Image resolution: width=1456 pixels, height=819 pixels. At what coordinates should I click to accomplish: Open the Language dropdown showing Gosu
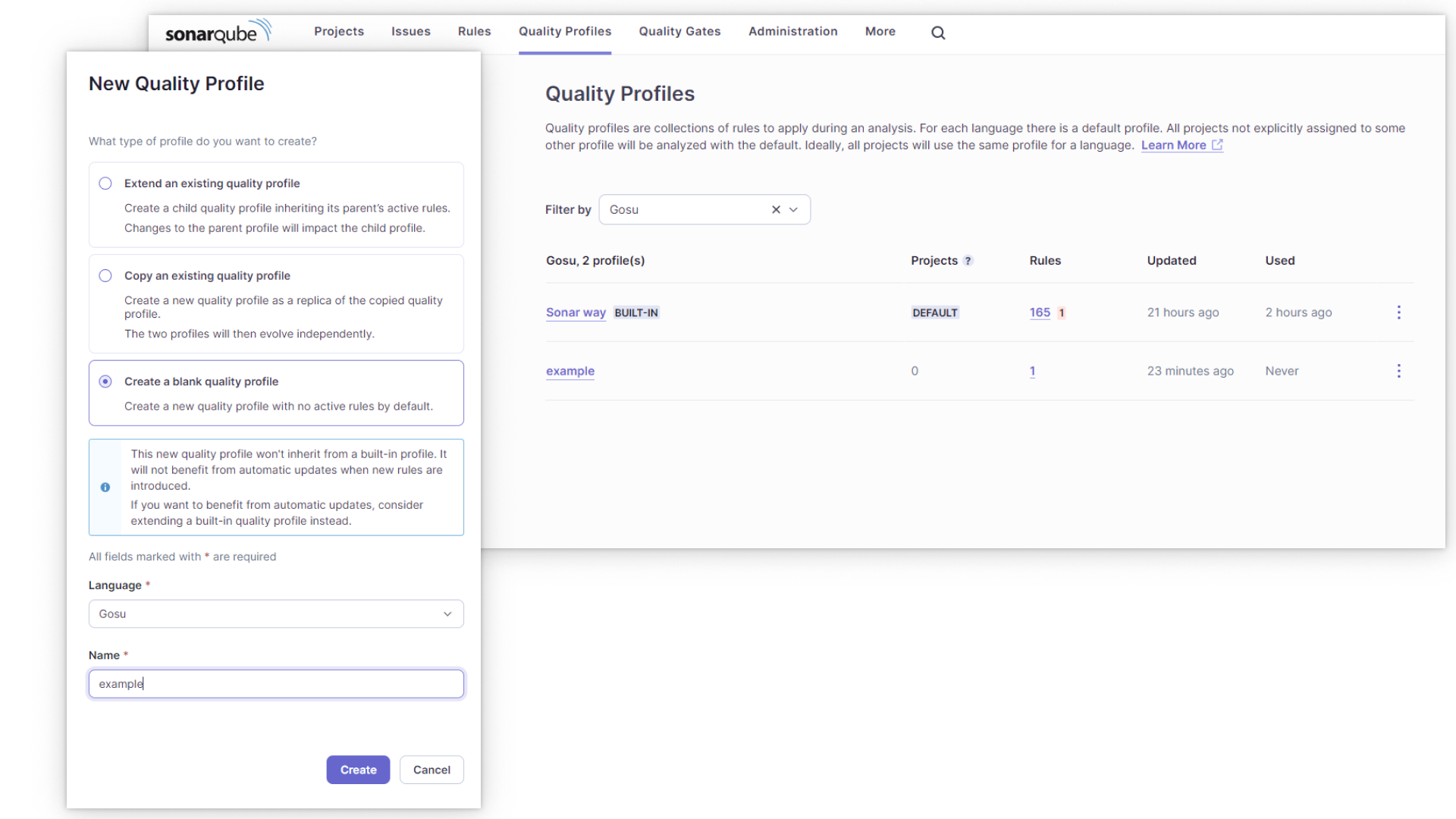[x=276, y=614]
